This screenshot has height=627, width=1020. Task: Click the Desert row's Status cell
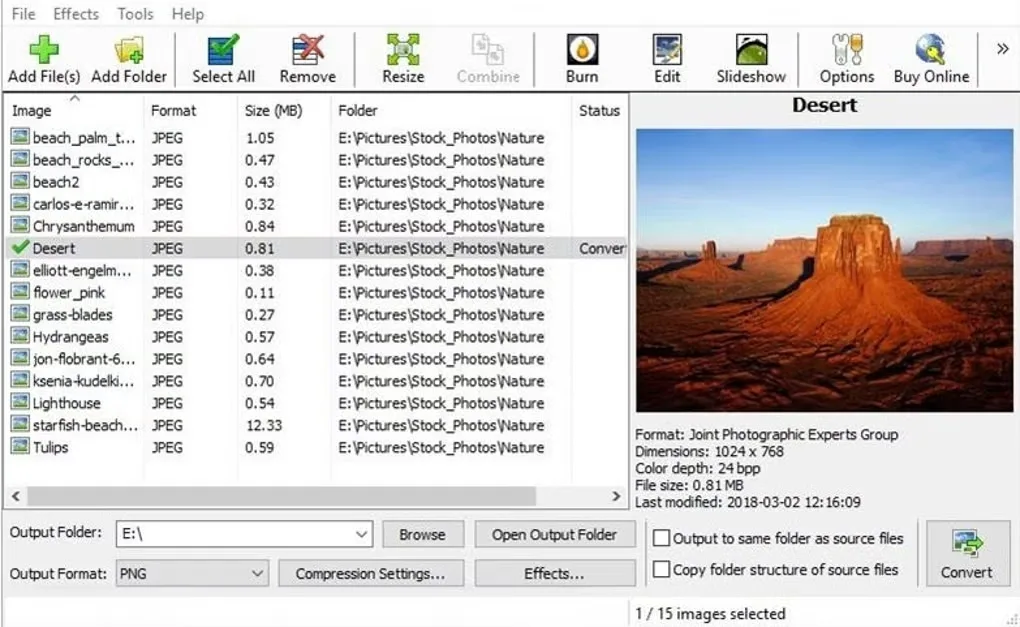(x=600, y=248)
